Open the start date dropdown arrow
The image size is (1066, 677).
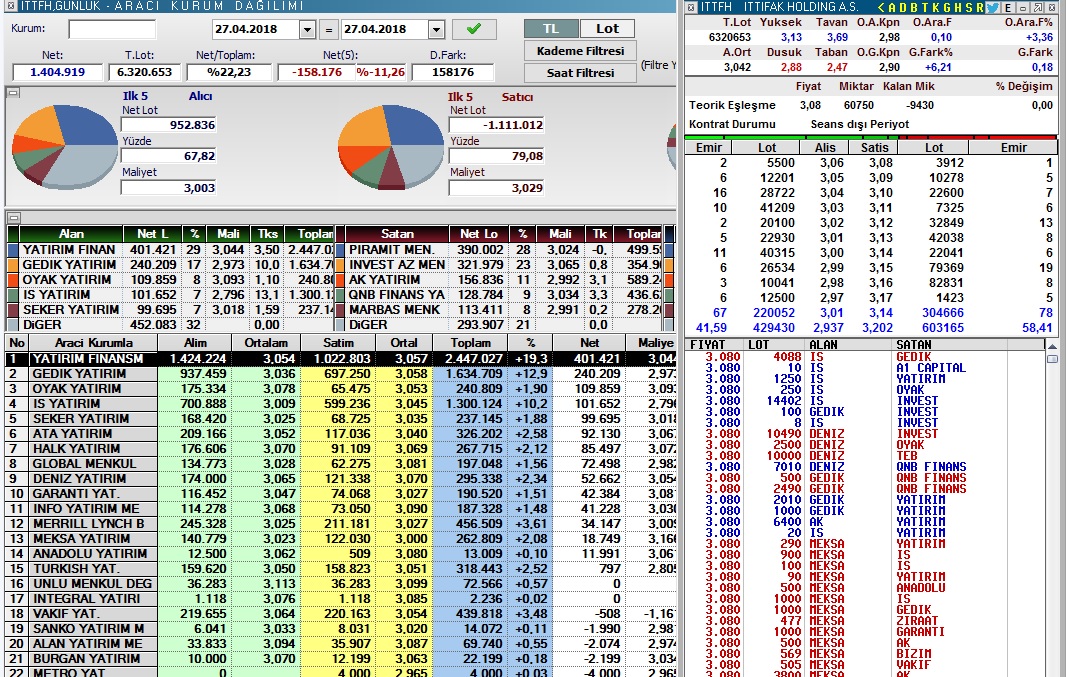307,30
